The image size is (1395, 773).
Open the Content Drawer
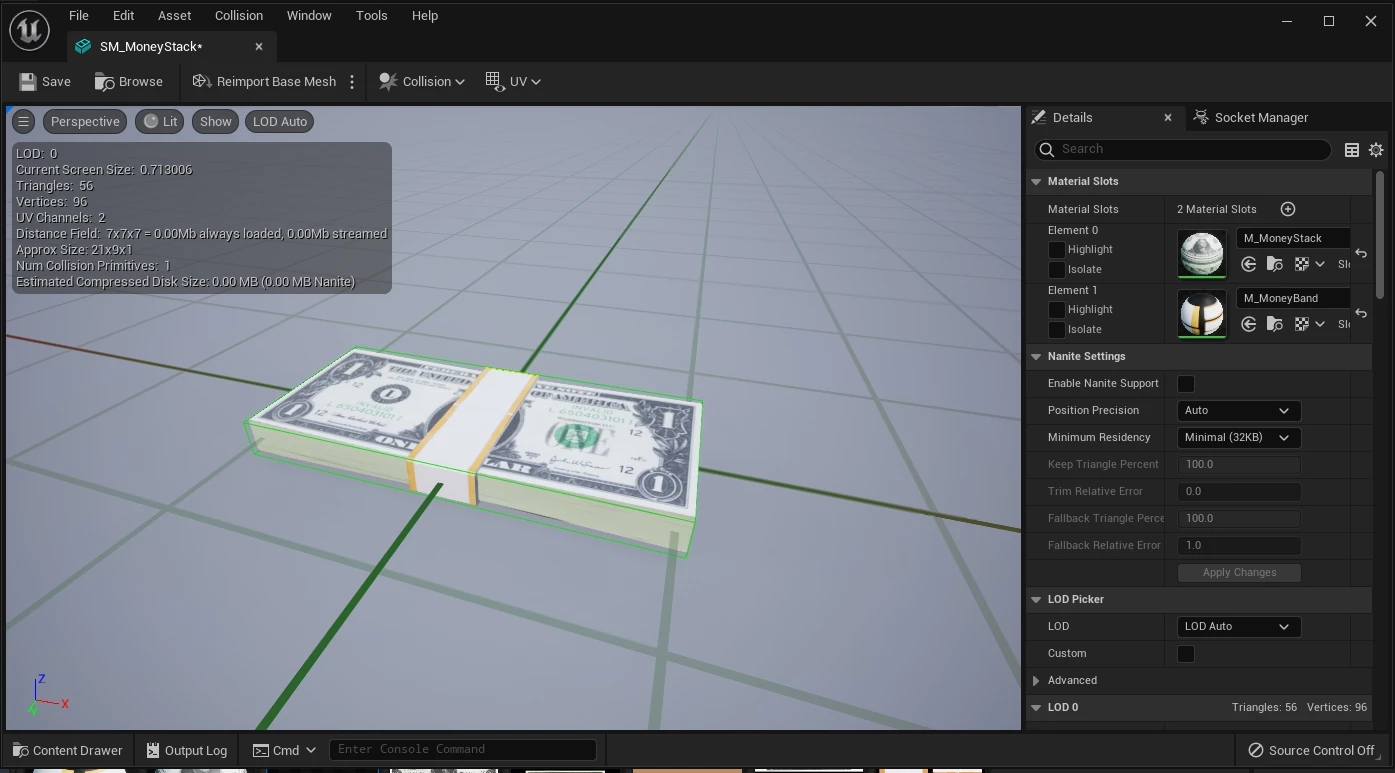(67, 751)
